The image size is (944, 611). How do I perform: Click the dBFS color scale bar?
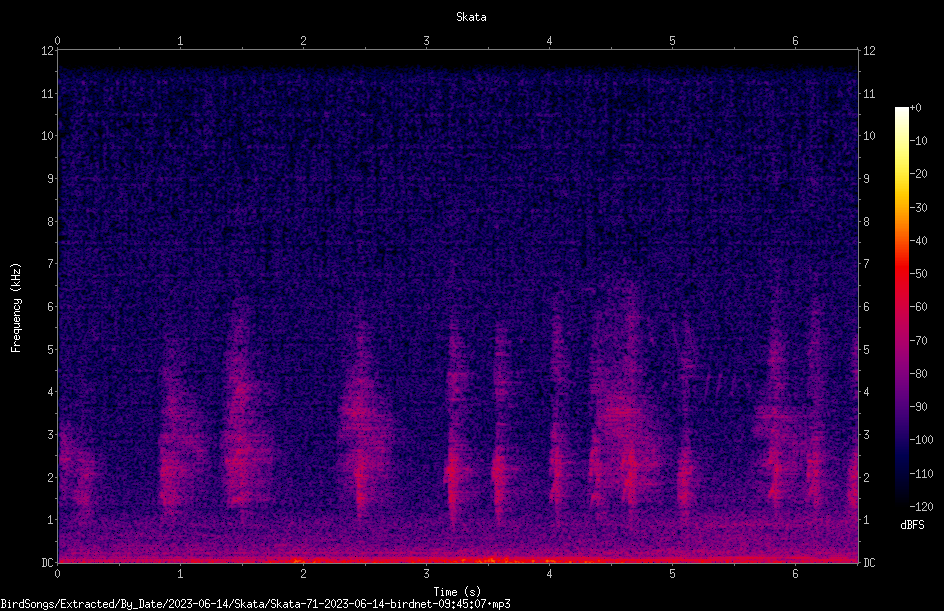click(901, 306)
